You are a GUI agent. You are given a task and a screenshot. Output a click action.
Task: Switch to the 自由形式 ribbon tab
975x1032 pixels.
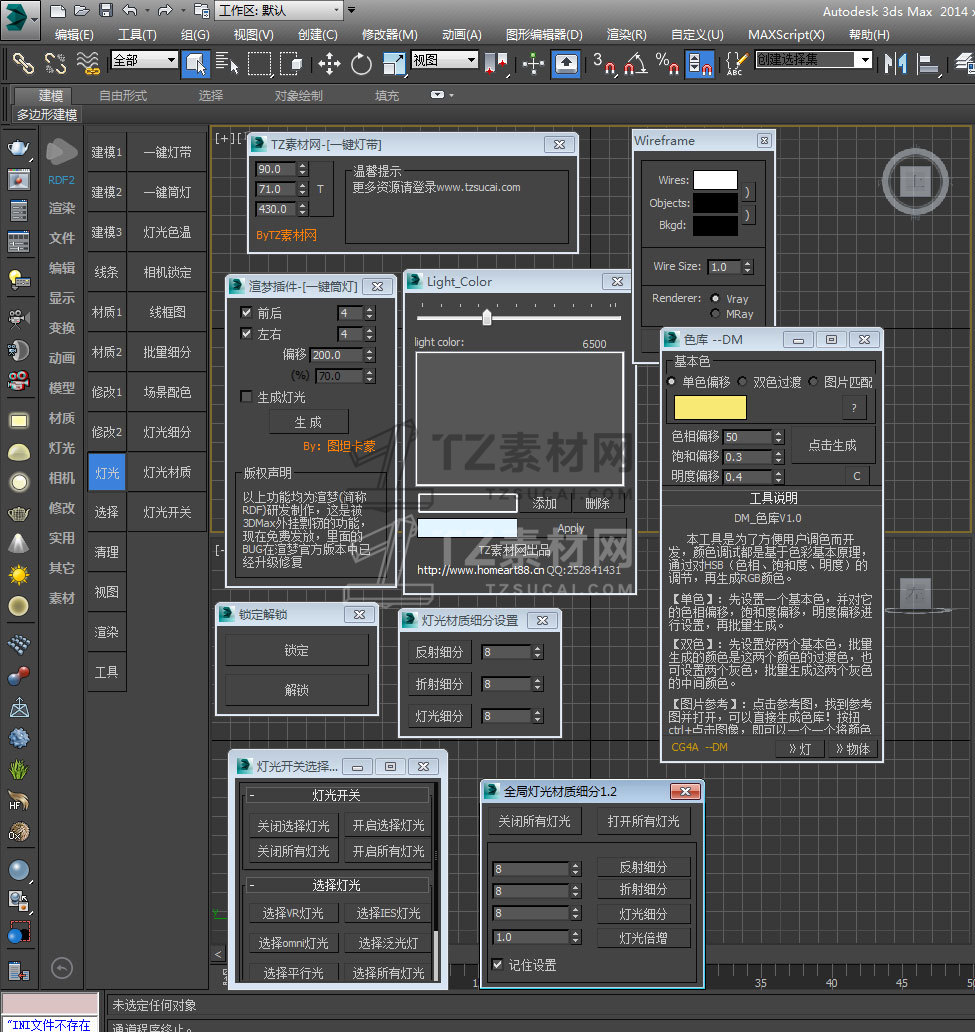(x=123, y=95)
